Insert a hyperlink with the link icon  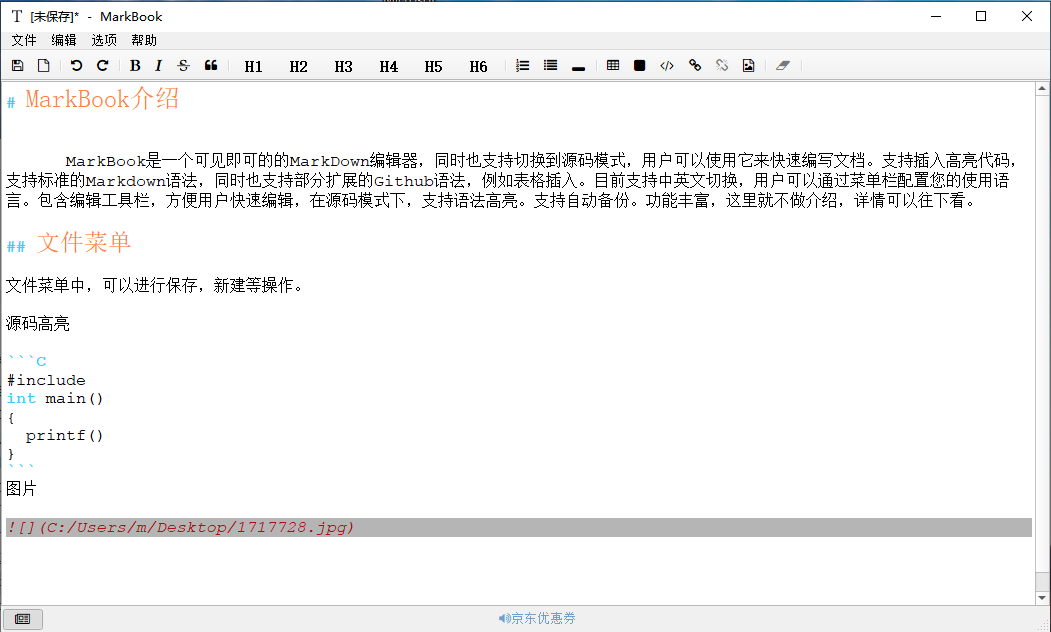[x=695, y=66]
